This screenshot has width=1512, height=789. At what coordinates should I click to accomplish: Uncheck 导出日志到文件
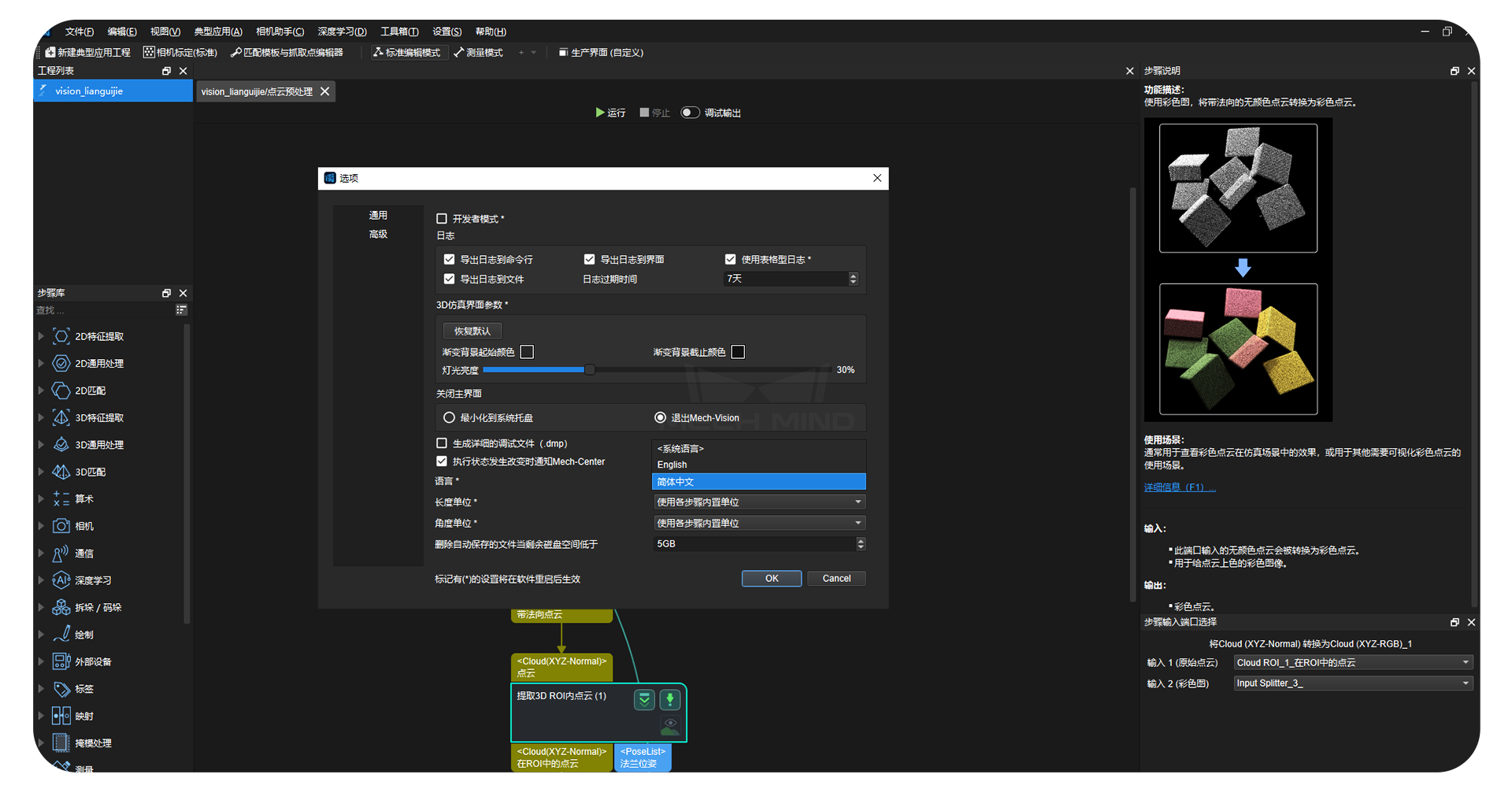pyautogui.click(x=449, y=279)
